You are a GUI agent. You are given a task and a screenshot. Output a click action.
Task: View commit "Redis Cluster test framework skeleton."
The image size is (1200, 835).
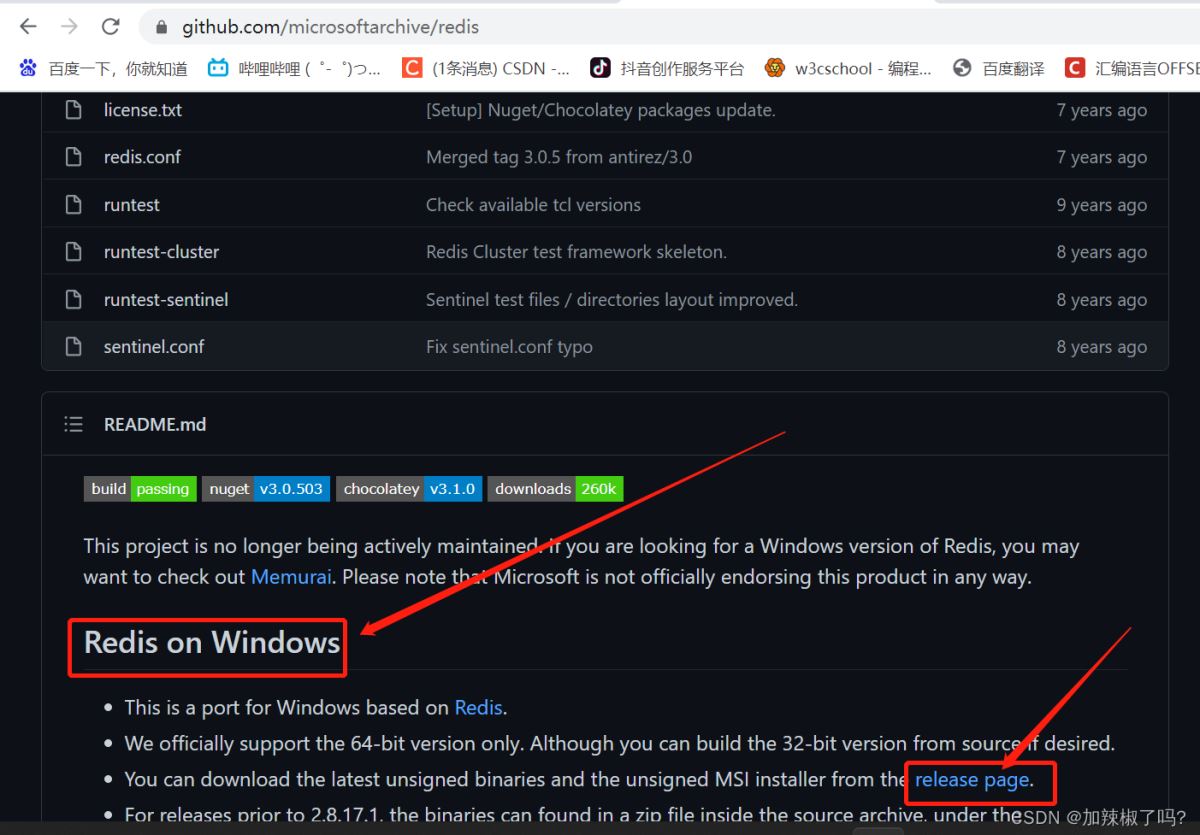tap(576, 252)
